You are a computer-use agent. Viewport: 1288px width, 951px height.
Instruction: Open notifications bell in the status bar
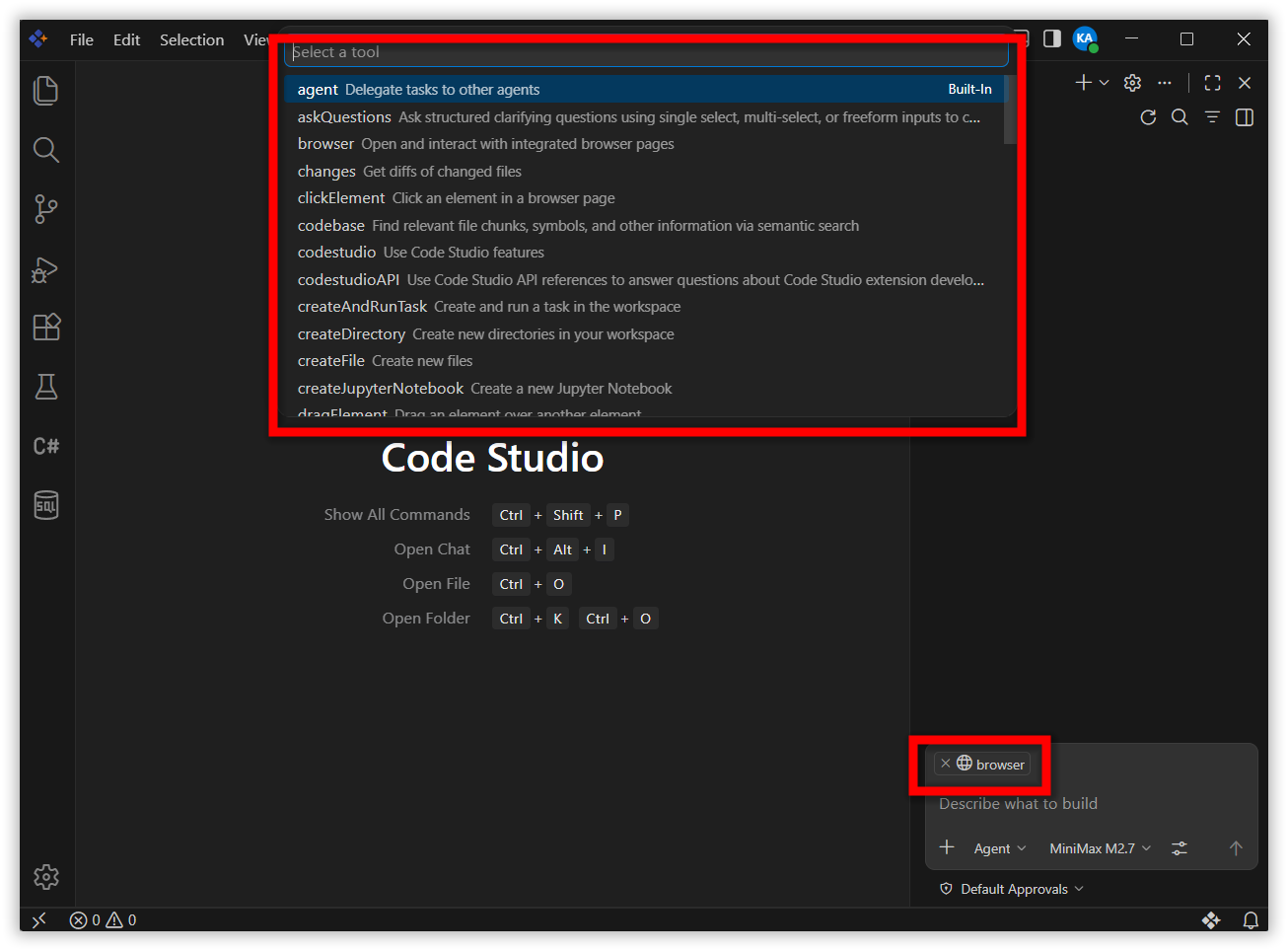click(x=1251, y=920)
